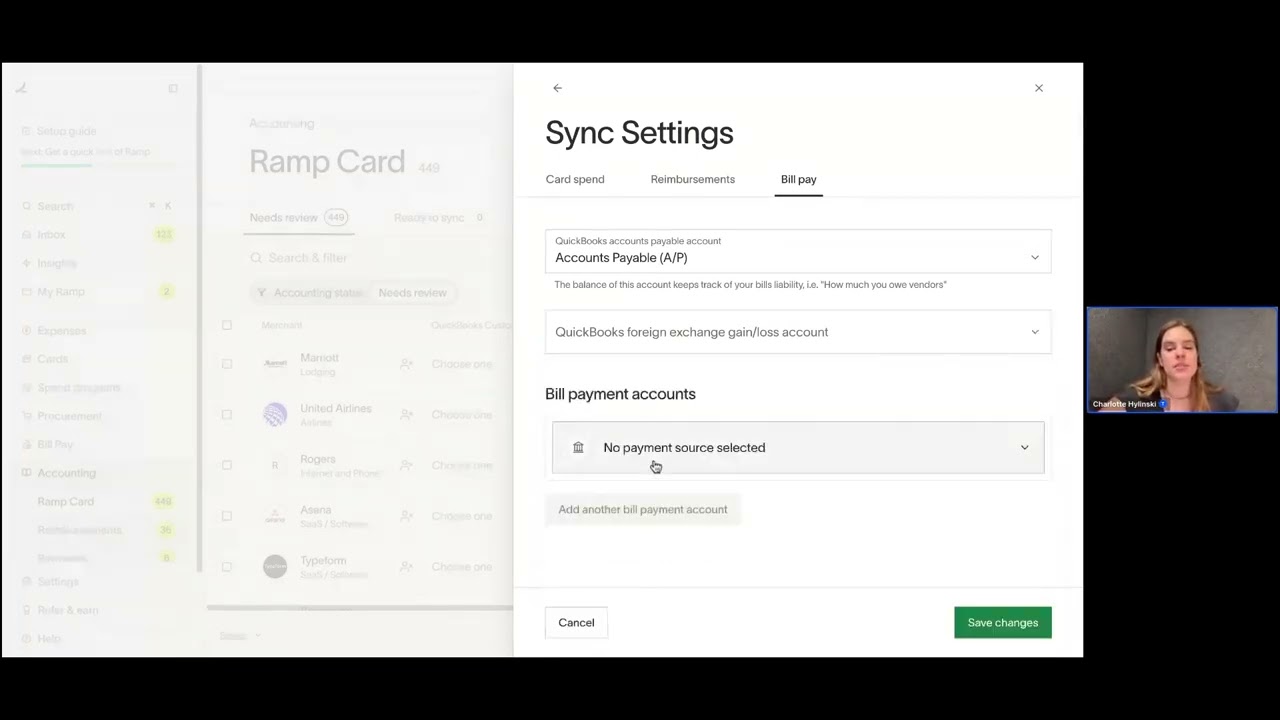This screenshot has height=720, width=1280.
Task: Click the Search magnifier icon in sidebar
Action: 27,206
